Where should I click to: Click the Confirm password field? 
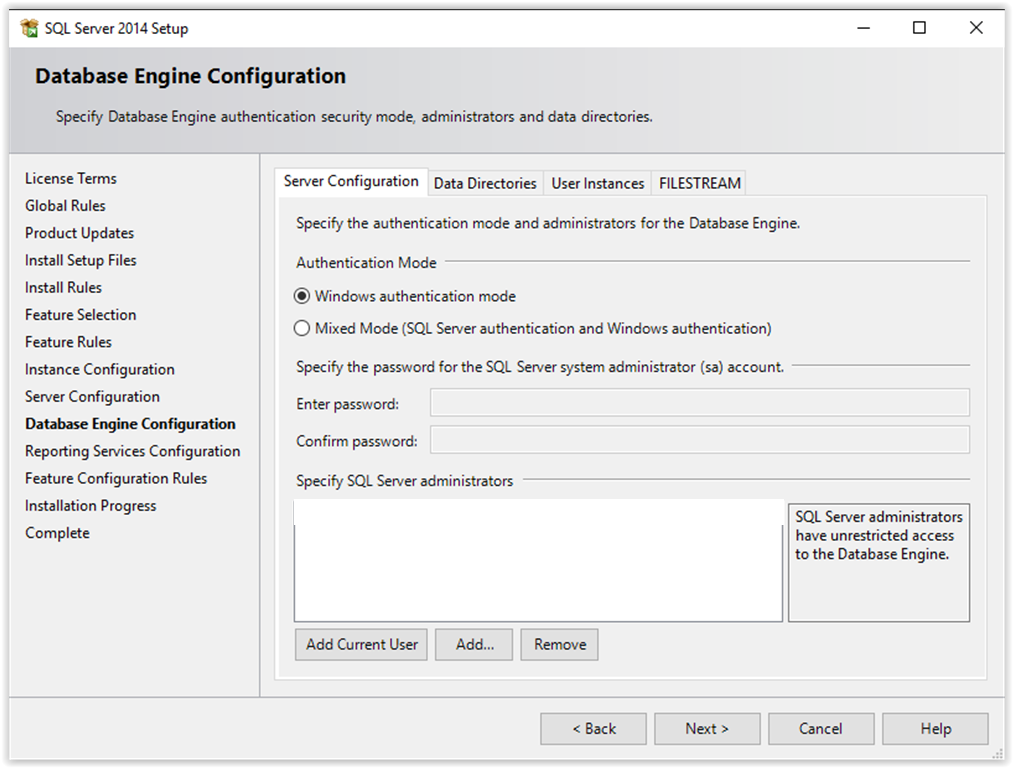[700, 440]
